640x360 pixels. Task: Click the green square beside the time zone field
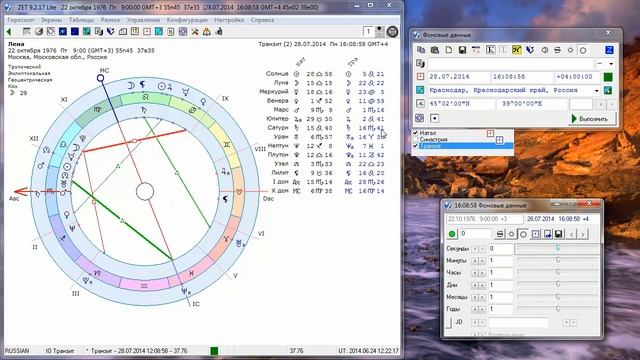[608, 77]
